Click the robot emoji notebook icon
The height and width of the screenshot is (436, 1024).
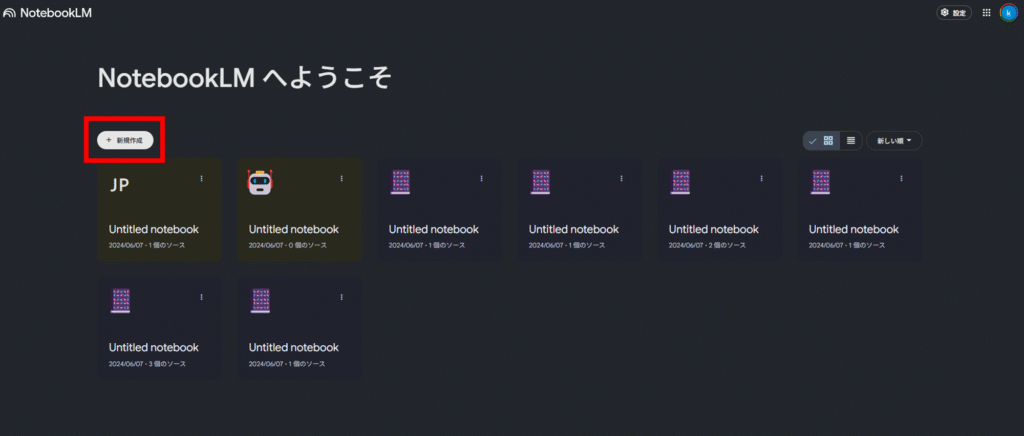(x=260, y=182)
